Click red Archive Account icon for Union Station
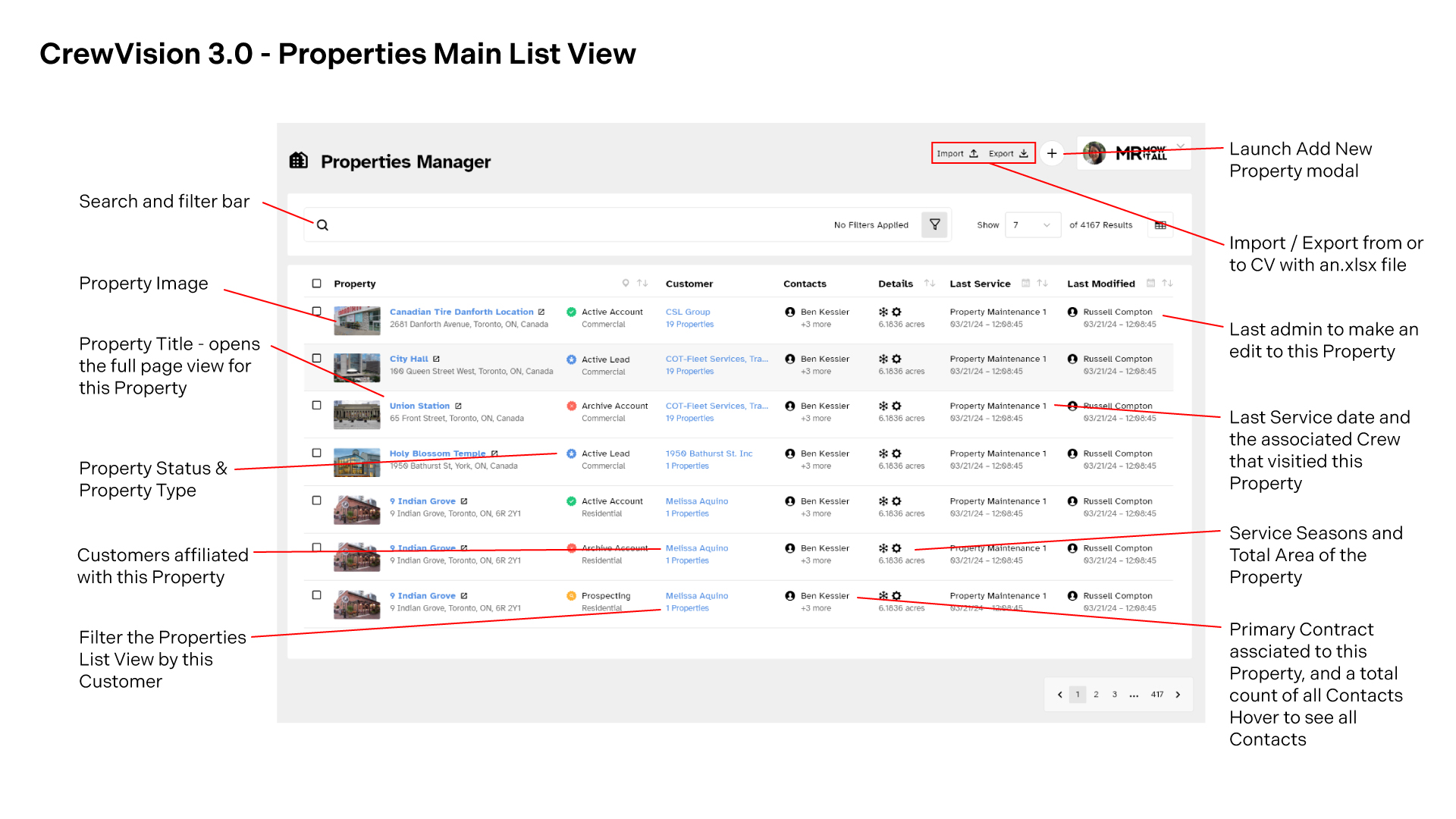 (x=572, y=406)
